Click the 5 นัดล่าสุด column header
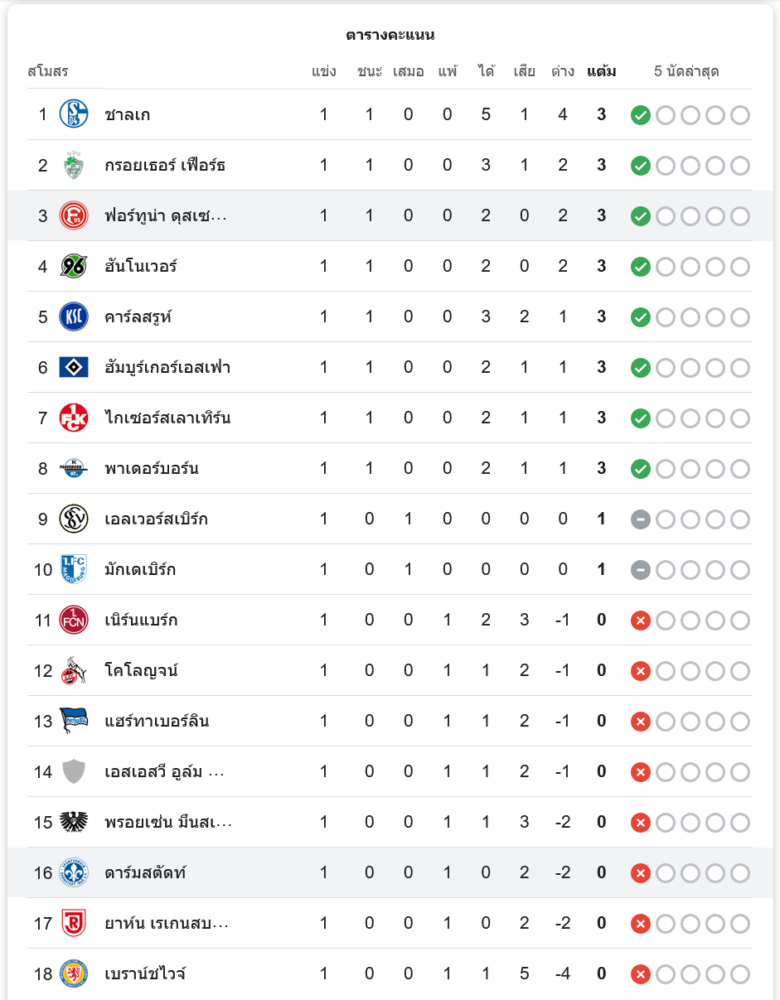 click(687, 71)
